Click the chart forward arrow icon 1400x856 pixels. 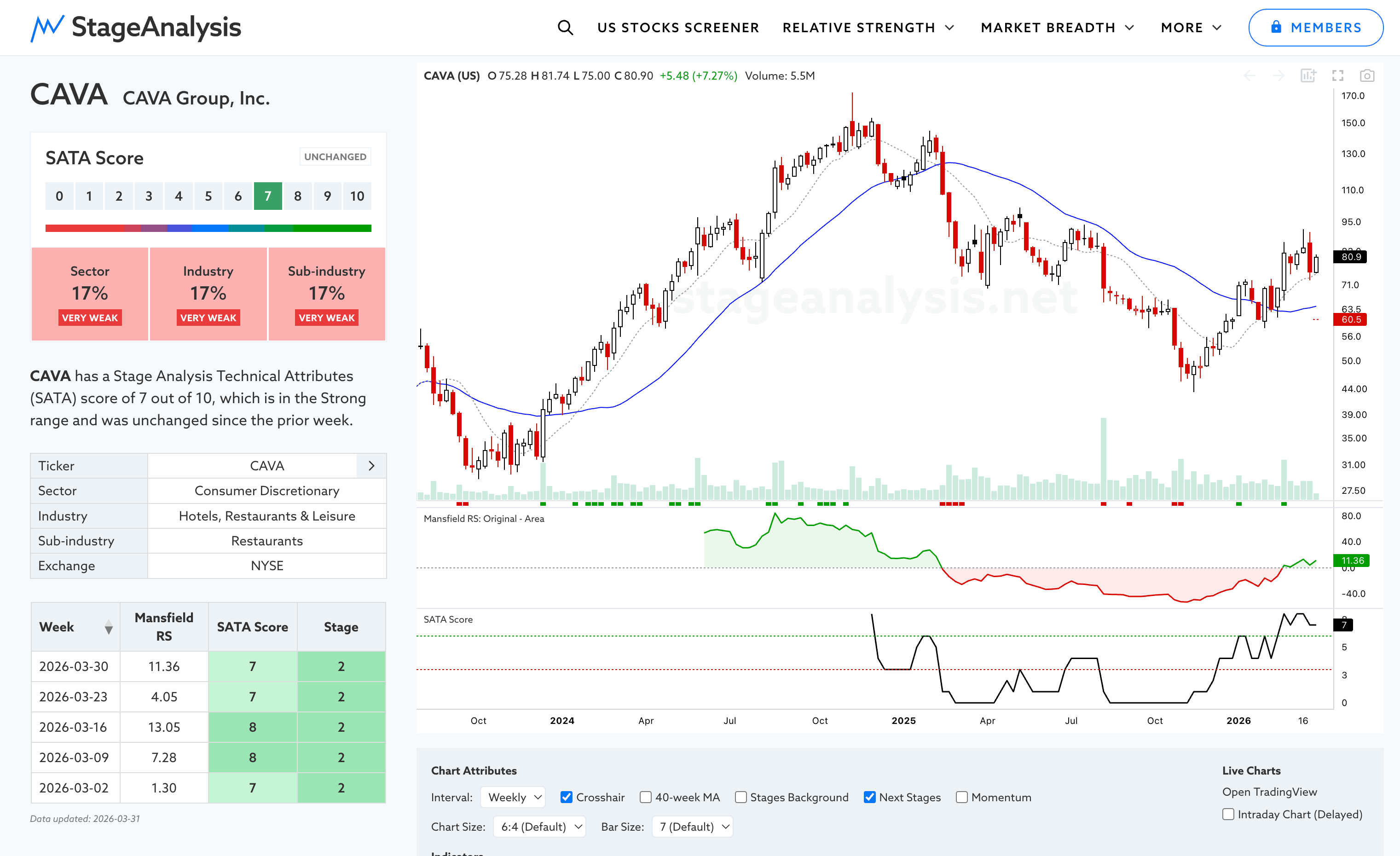1279,75
